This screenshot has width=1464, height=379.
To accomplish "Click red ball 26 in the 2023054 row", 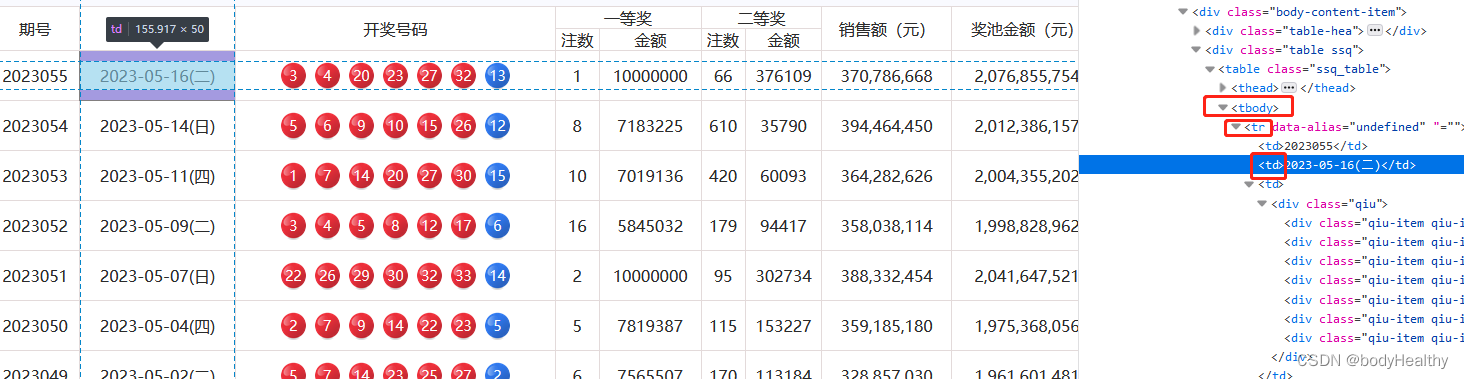I will point(463,126).
